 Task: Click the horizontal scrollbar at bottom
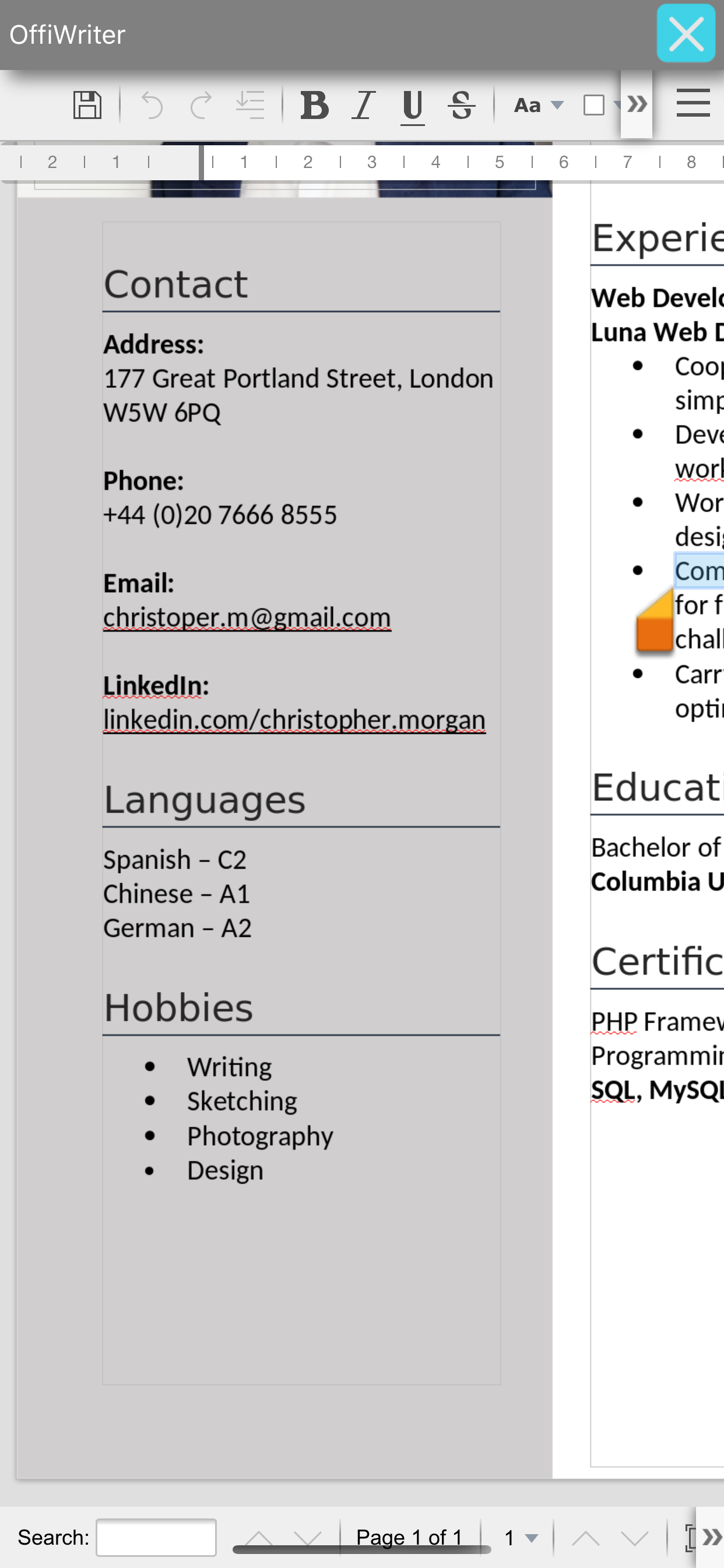(362, 1550)
